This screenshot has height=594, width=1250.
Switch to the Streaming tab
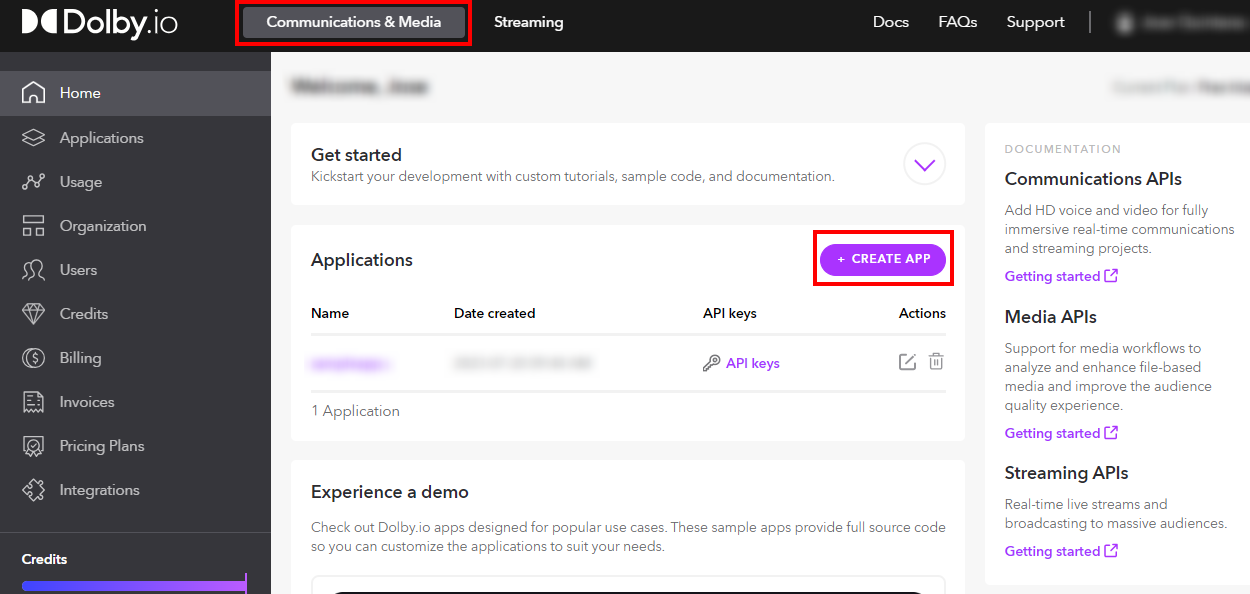(528, 22)
